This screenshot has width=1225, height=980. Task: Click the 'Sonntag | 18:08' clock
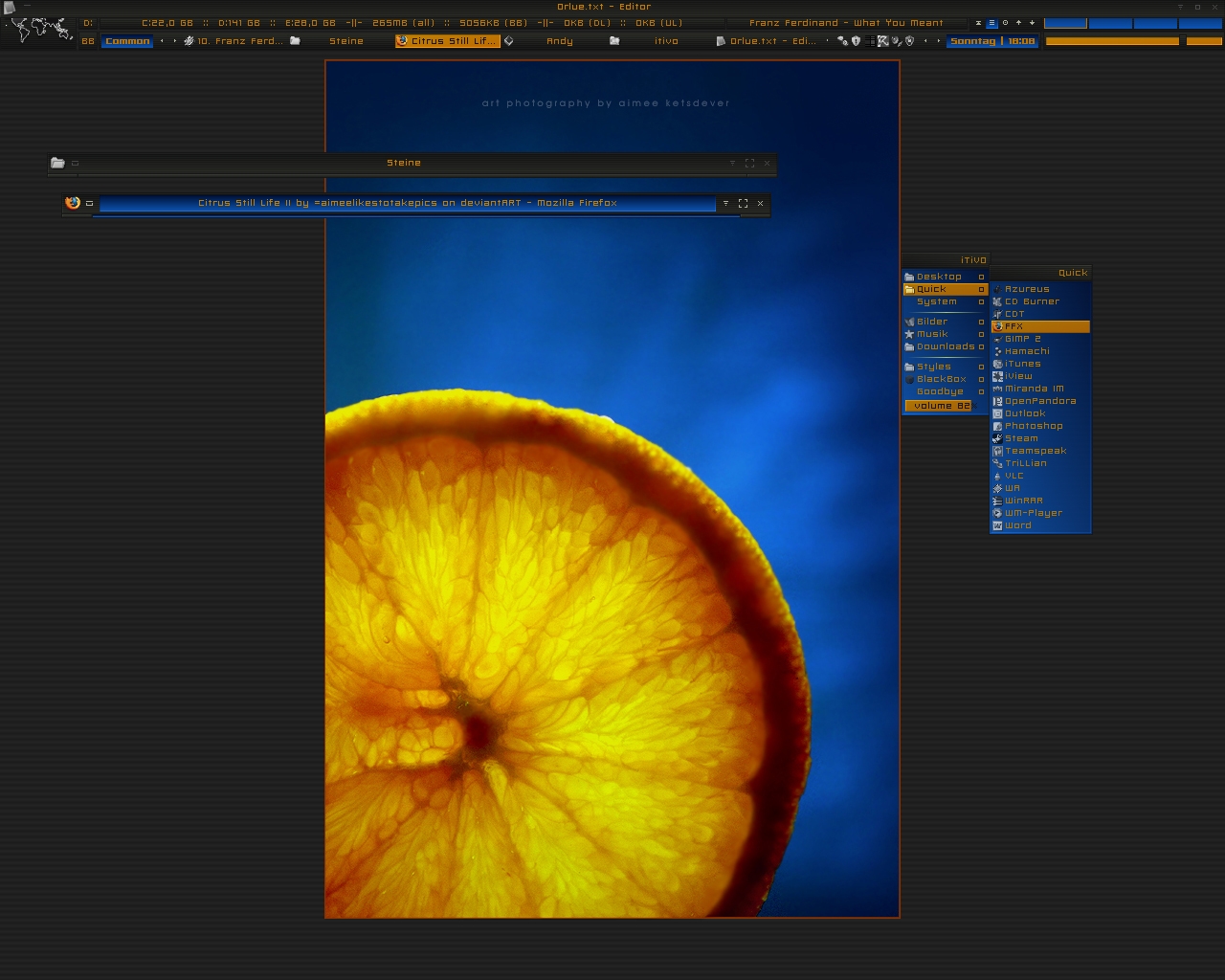click(x=992, y=41)
